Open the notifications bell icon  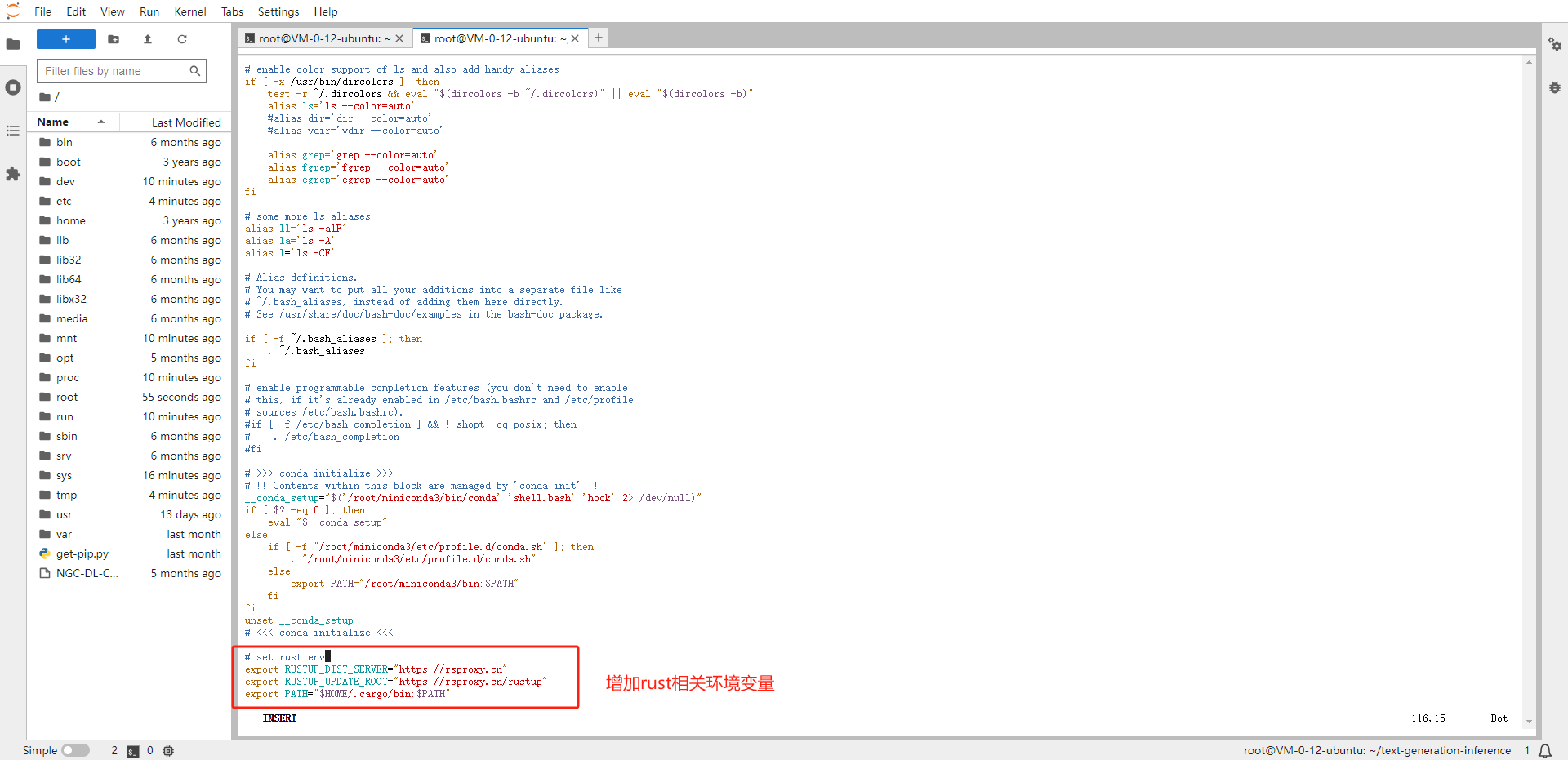tap(1545, 751)
